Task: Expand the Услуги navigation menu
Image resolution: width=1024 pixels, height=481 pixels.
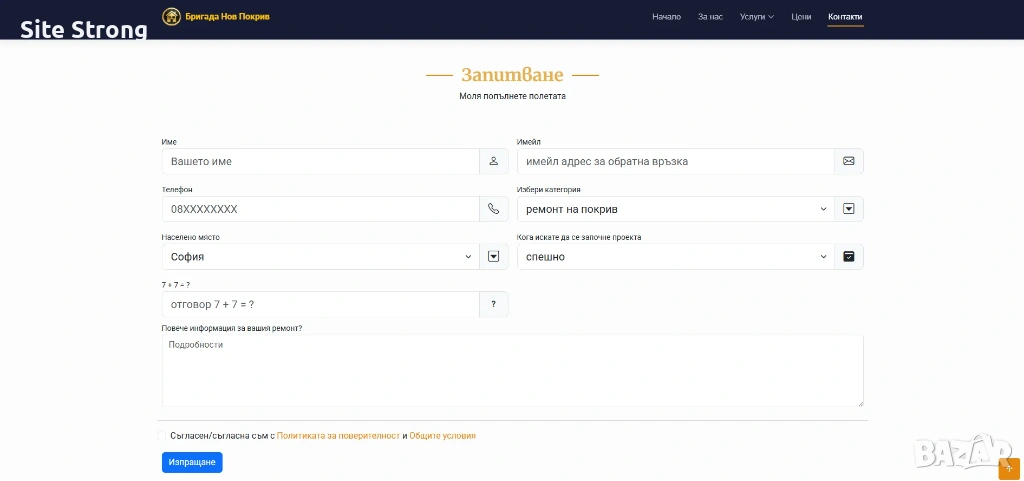Action: (x=756, y=17)
